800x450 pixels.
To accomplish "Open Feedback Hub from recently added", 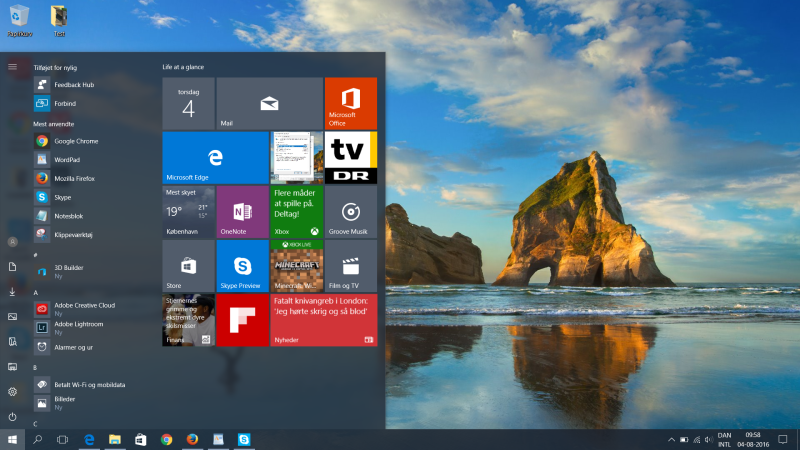I will click(x=73, y=85).
